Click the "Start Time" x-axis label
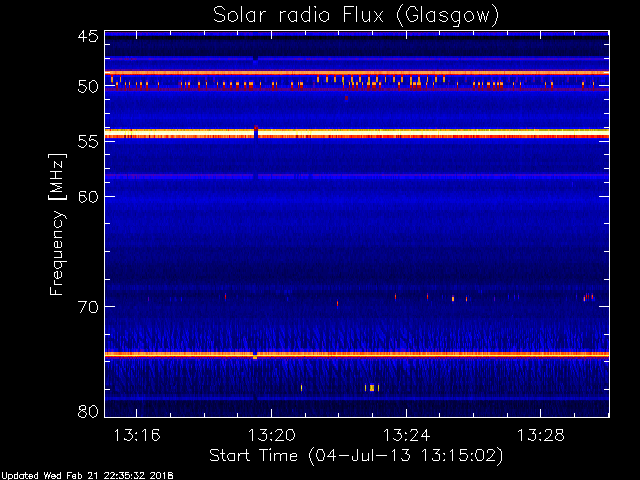 (x=355, y=455)
